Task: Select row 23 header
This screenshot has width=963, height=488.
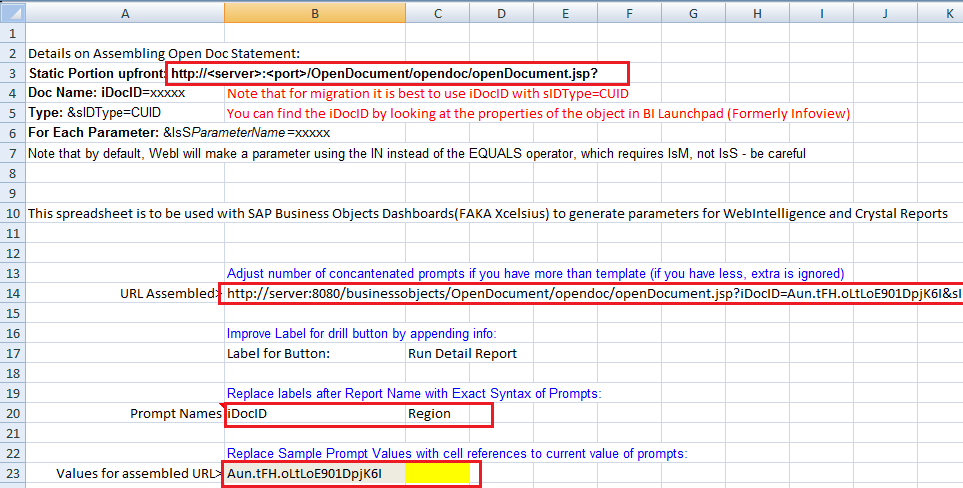Action: [x=13, y=473]
